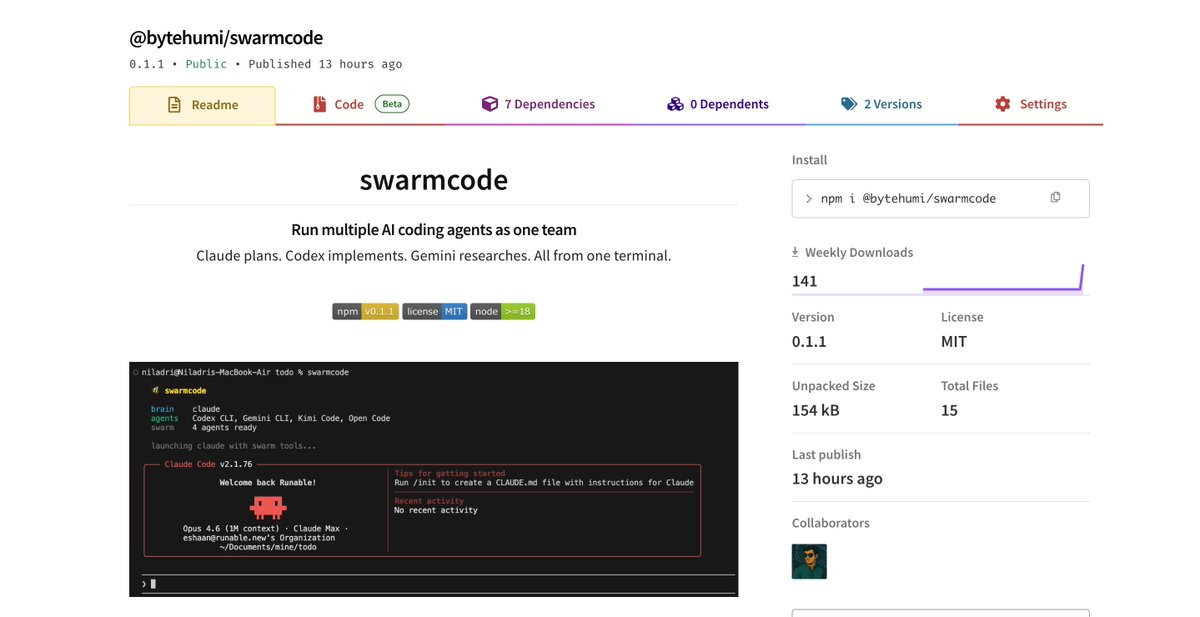Select the npm i @bytehumi/swarmcode install field
The height and width of the screenshot is (617, 1200).
click(940, 199)
